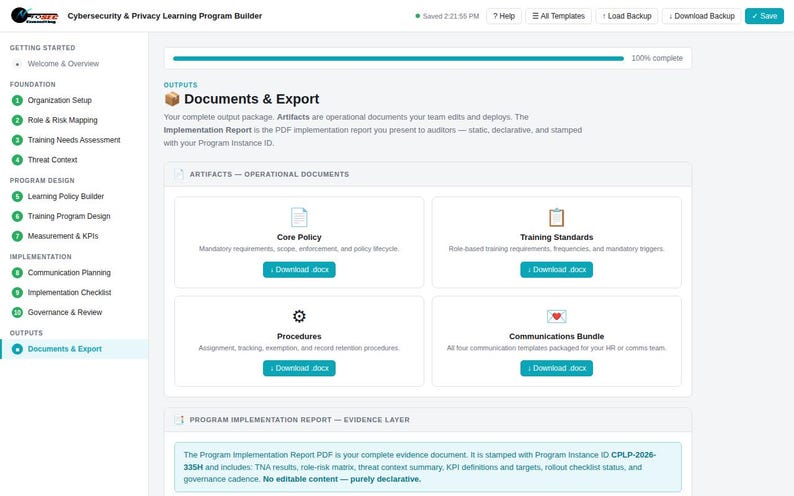This screenshot has width=794, height=496.
Task: Select Documents & Export in the sidebar
Action: 74,349
